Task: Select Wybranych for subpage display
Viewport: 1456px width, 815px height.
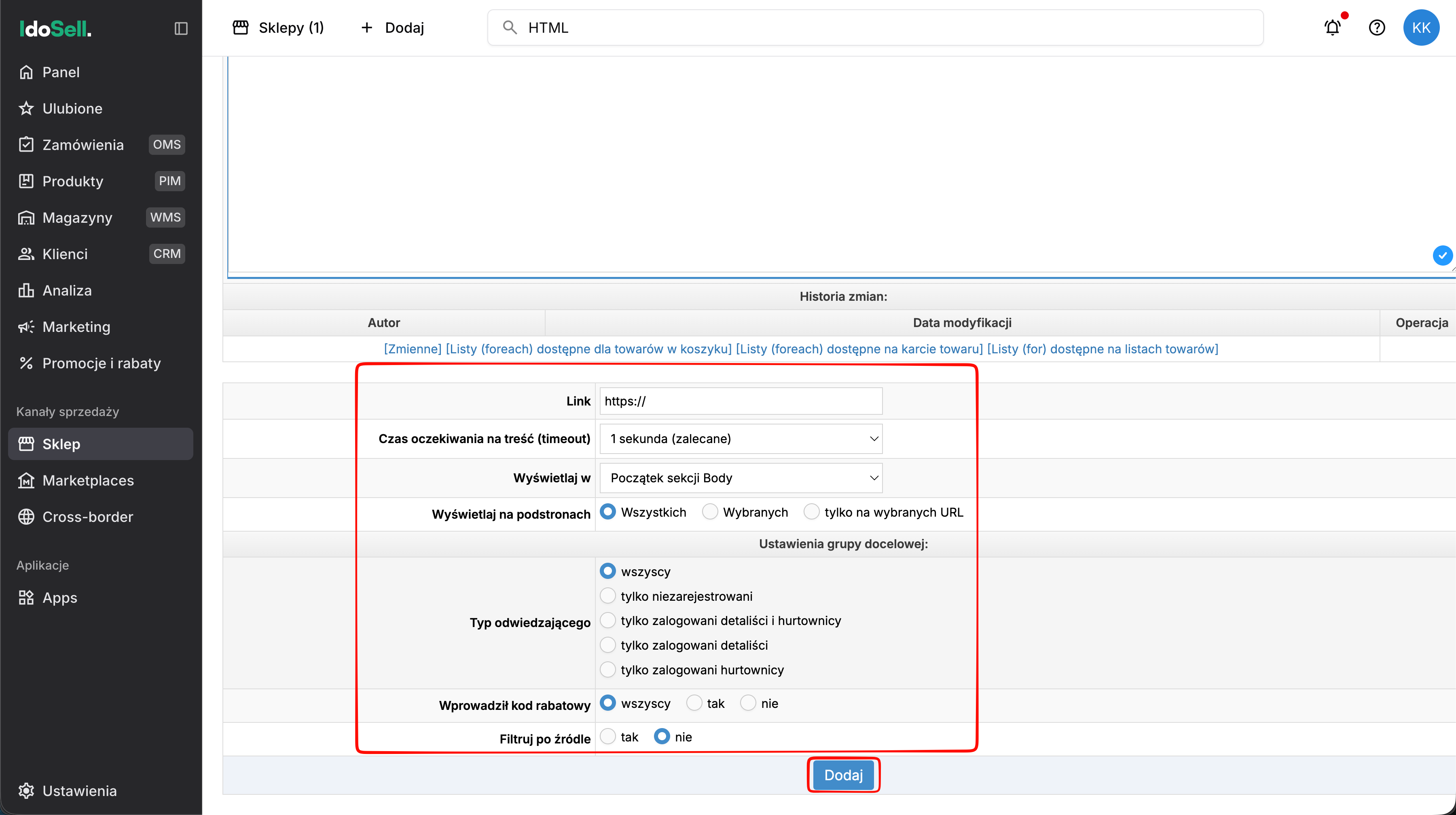Action: 710,512
